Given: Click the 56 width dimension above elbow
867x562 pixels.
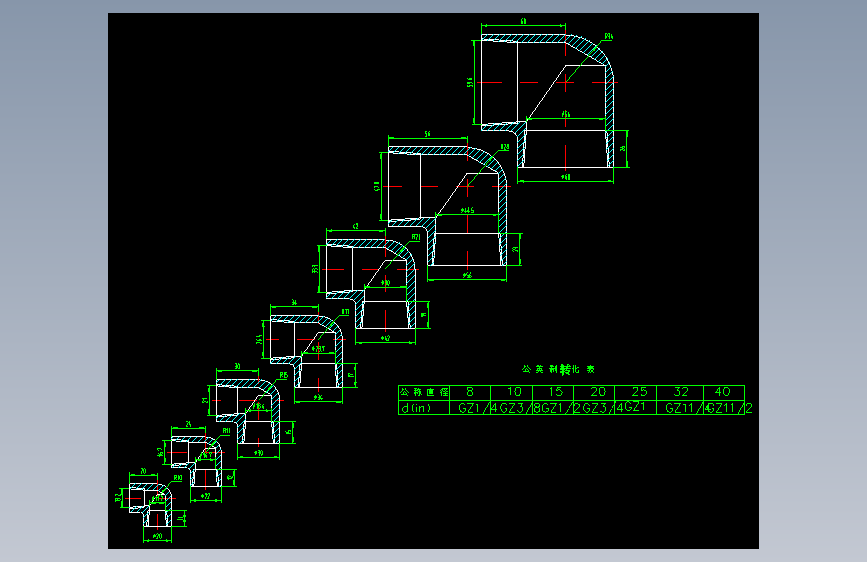Looking at the screenshot, I should (x=427, y=134).
